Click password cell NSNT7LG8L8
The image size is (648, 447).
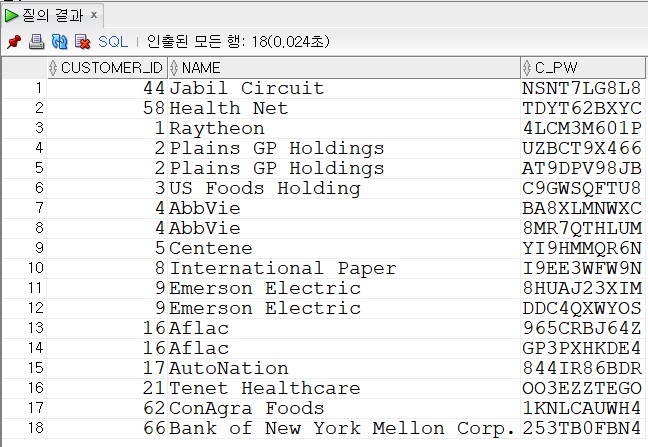[x=583, y=88]
